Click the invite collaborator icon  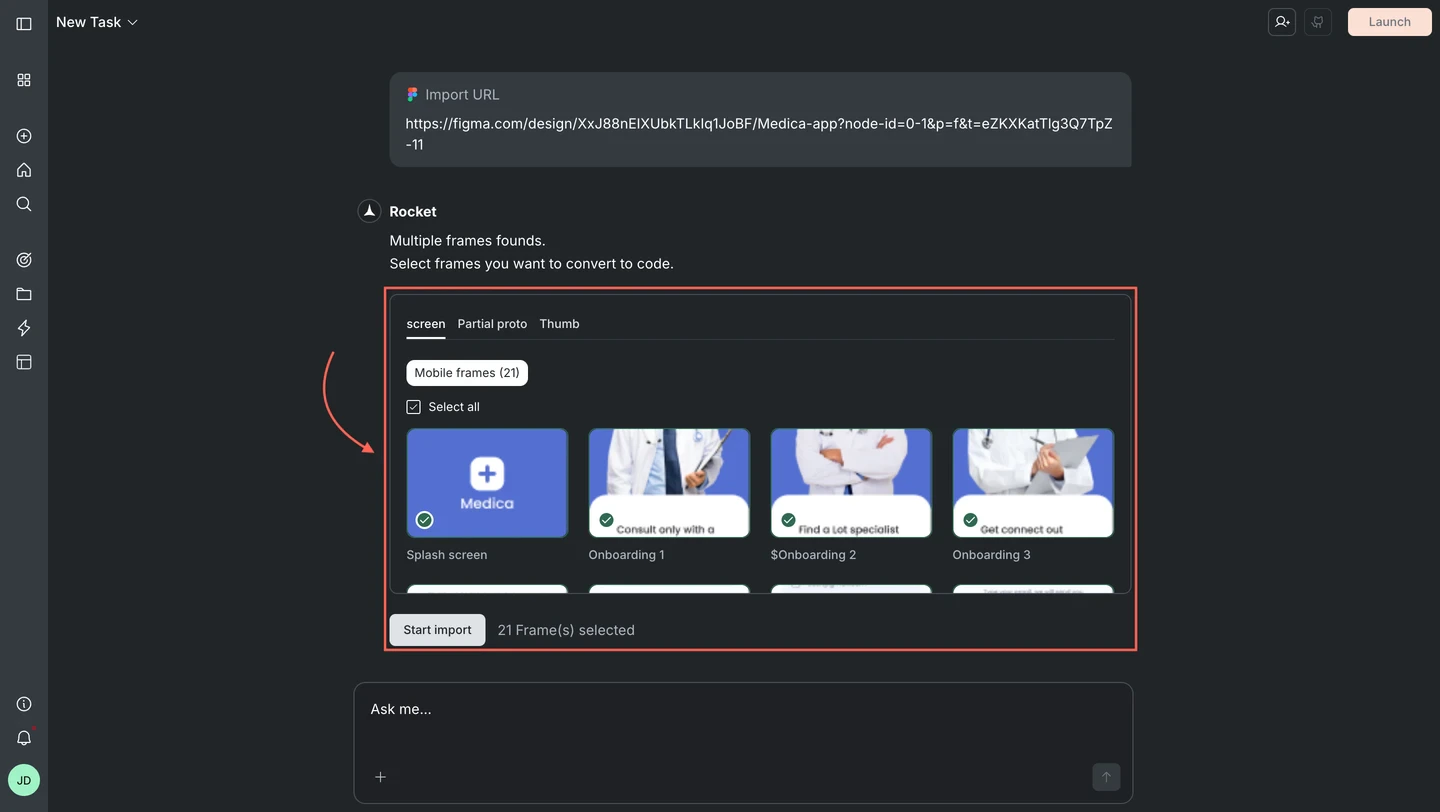(x=1281, y=21)
